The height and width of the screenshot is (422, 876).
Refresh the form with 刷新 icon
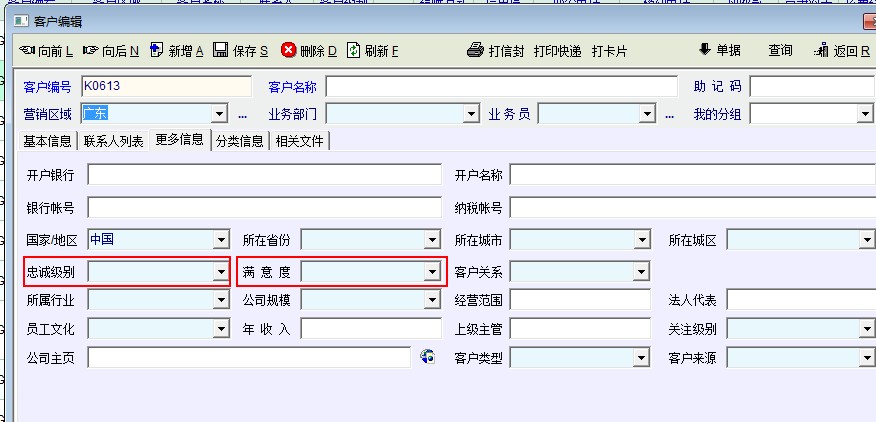click(x=355, y=50)
